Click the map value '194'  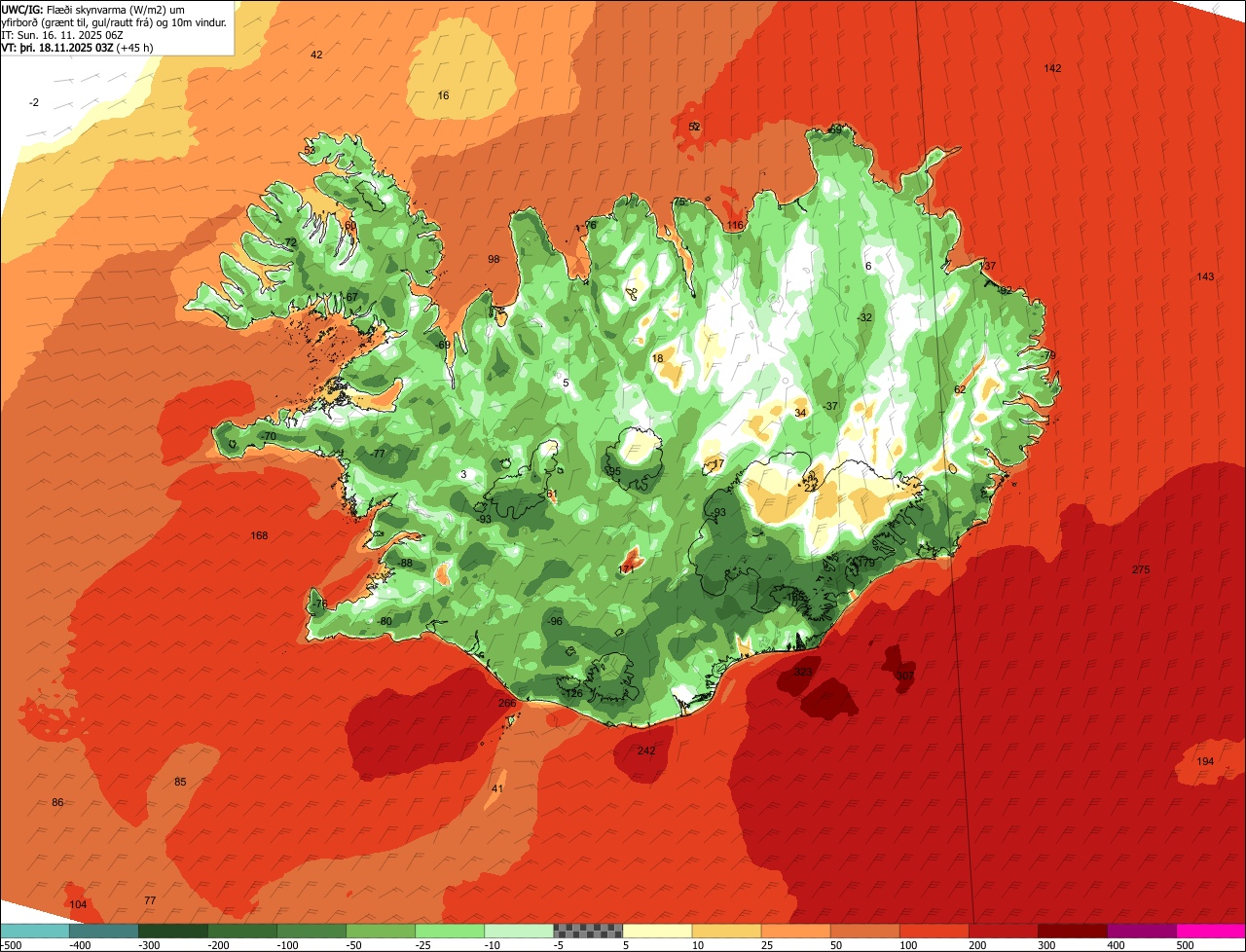click(1205, 761)
